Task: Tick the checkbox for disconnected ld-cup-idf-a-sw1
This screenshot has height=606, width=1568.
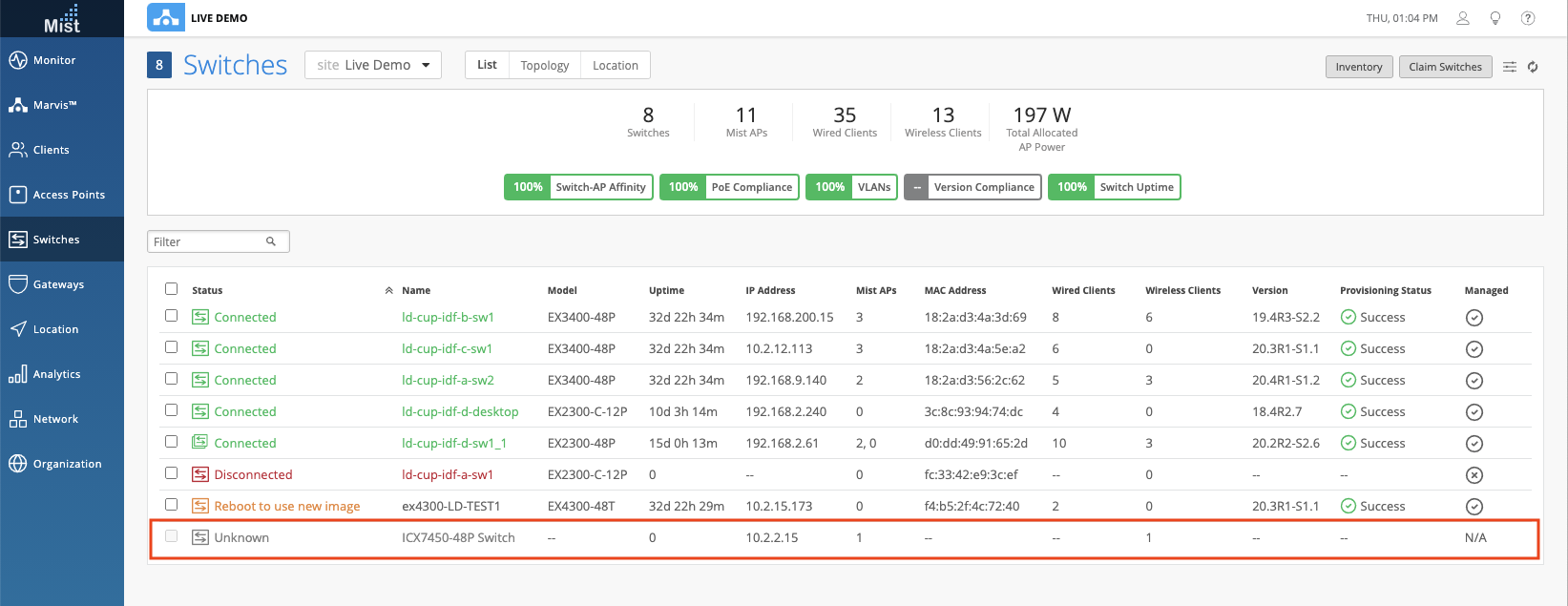Action: [x=172, y=473]
